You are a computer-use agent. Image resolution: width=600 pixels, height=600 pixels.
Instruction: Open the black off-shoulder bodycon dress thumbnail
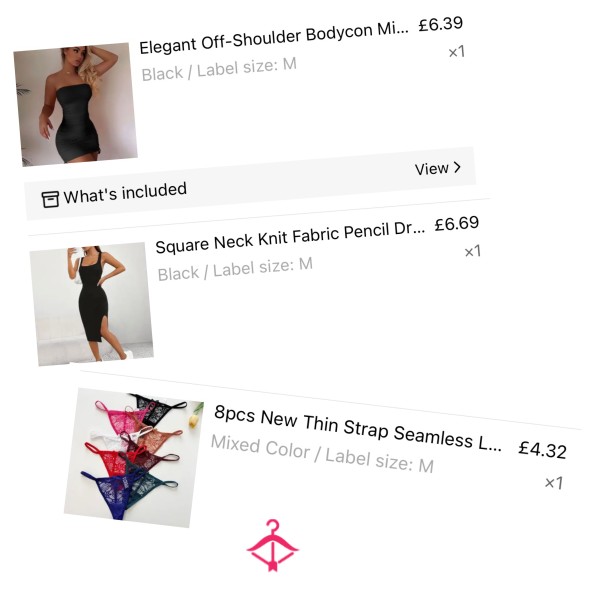[x=75, y=104]
